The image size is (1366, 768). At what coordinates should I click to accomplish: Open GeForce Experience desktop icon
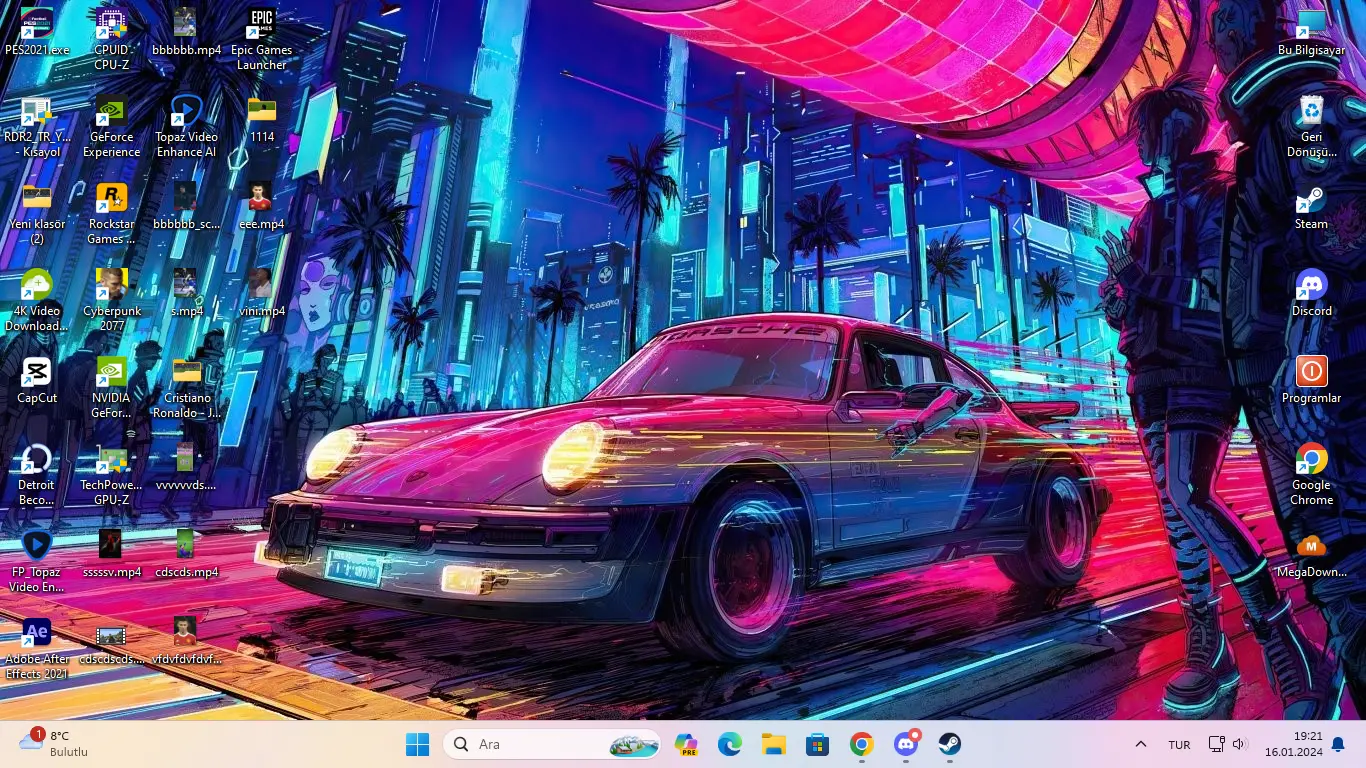click(111, 126)
